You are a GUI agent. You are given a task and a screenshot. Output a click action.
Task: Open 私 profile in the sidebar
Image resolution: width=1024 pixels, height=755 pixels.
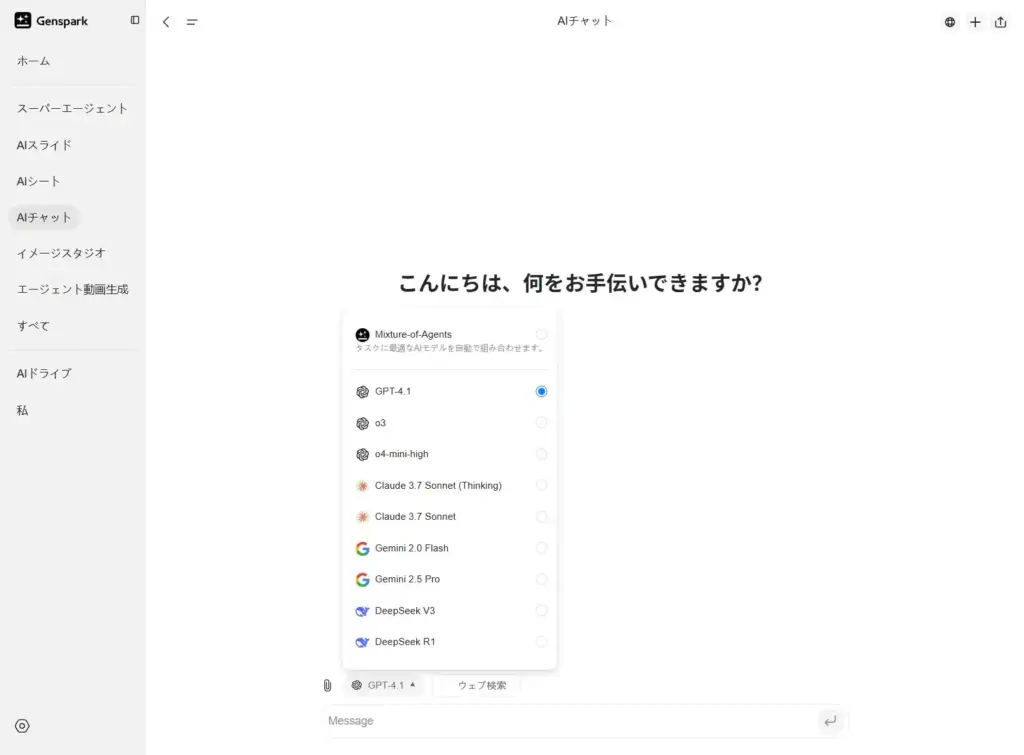tap(22, 410)
